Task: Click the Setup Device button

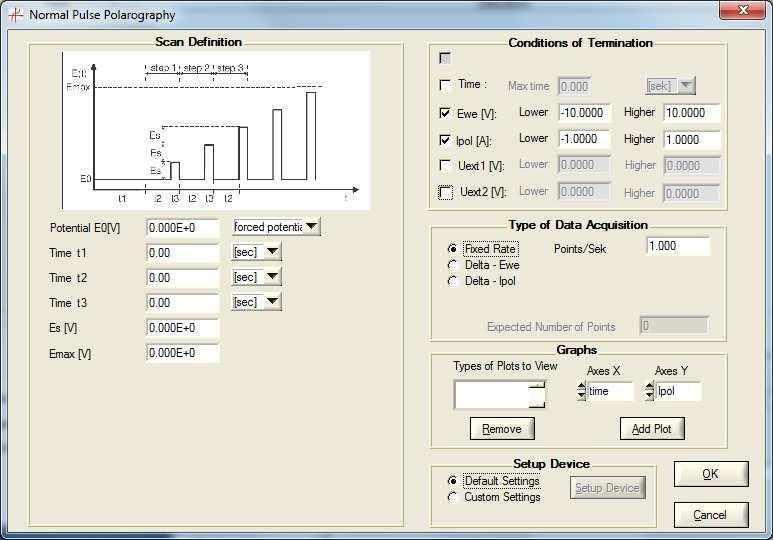Action: (607, 488)
